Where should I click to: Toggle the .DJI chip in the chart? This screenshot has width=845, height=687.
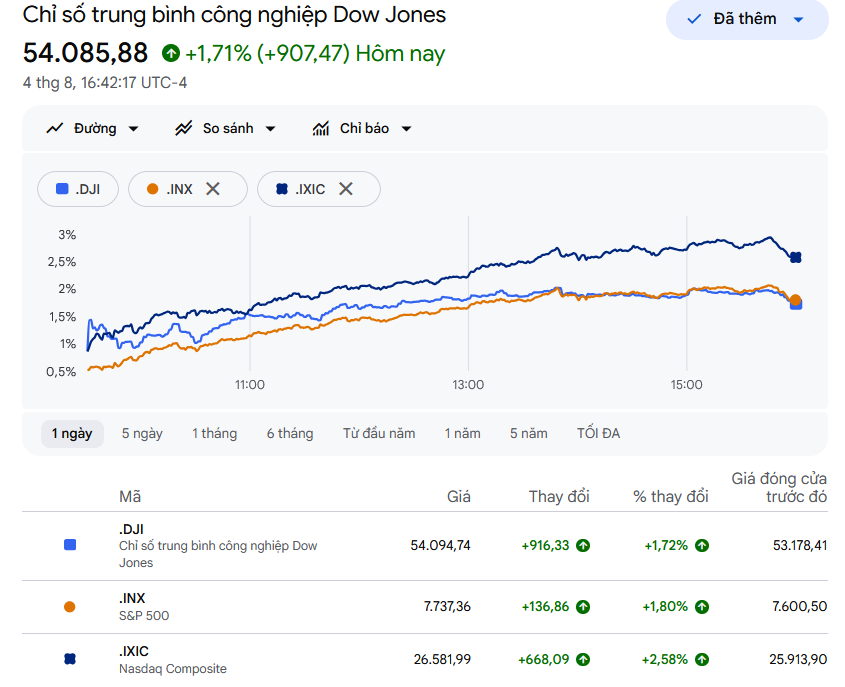(78, 189)
